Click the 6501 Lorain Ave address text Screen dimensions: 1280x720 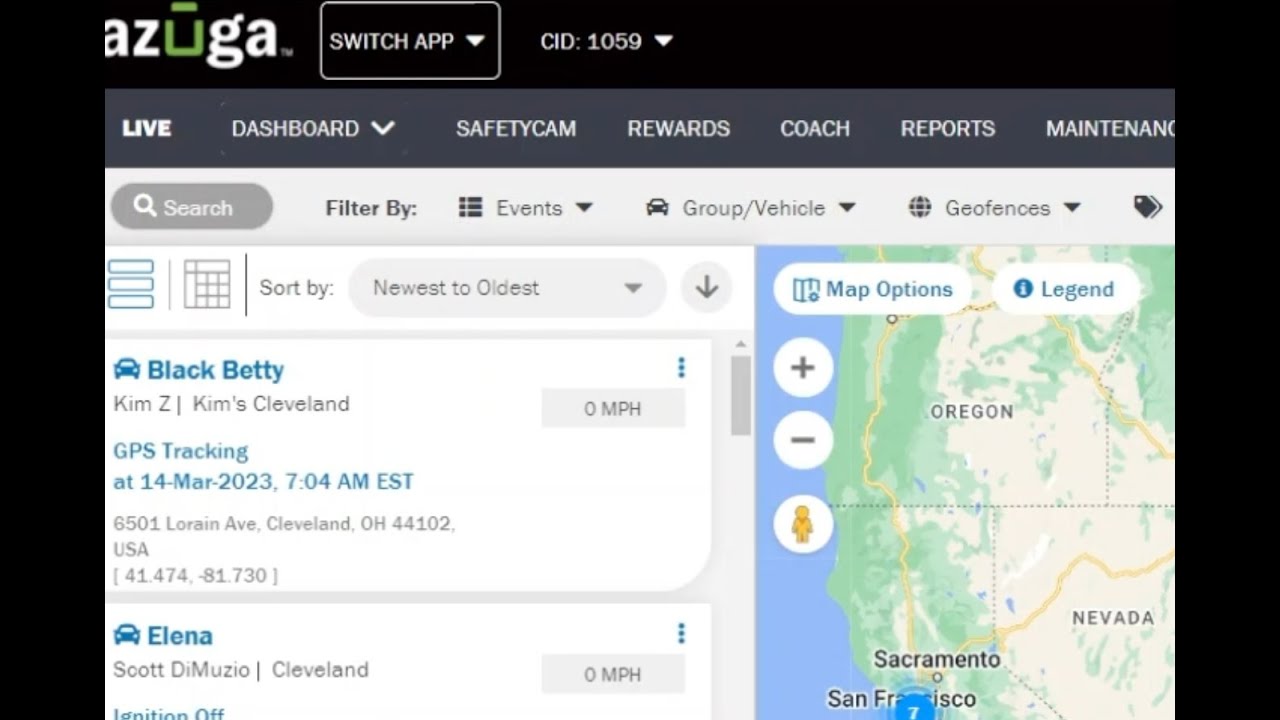(x=284, y=536)
